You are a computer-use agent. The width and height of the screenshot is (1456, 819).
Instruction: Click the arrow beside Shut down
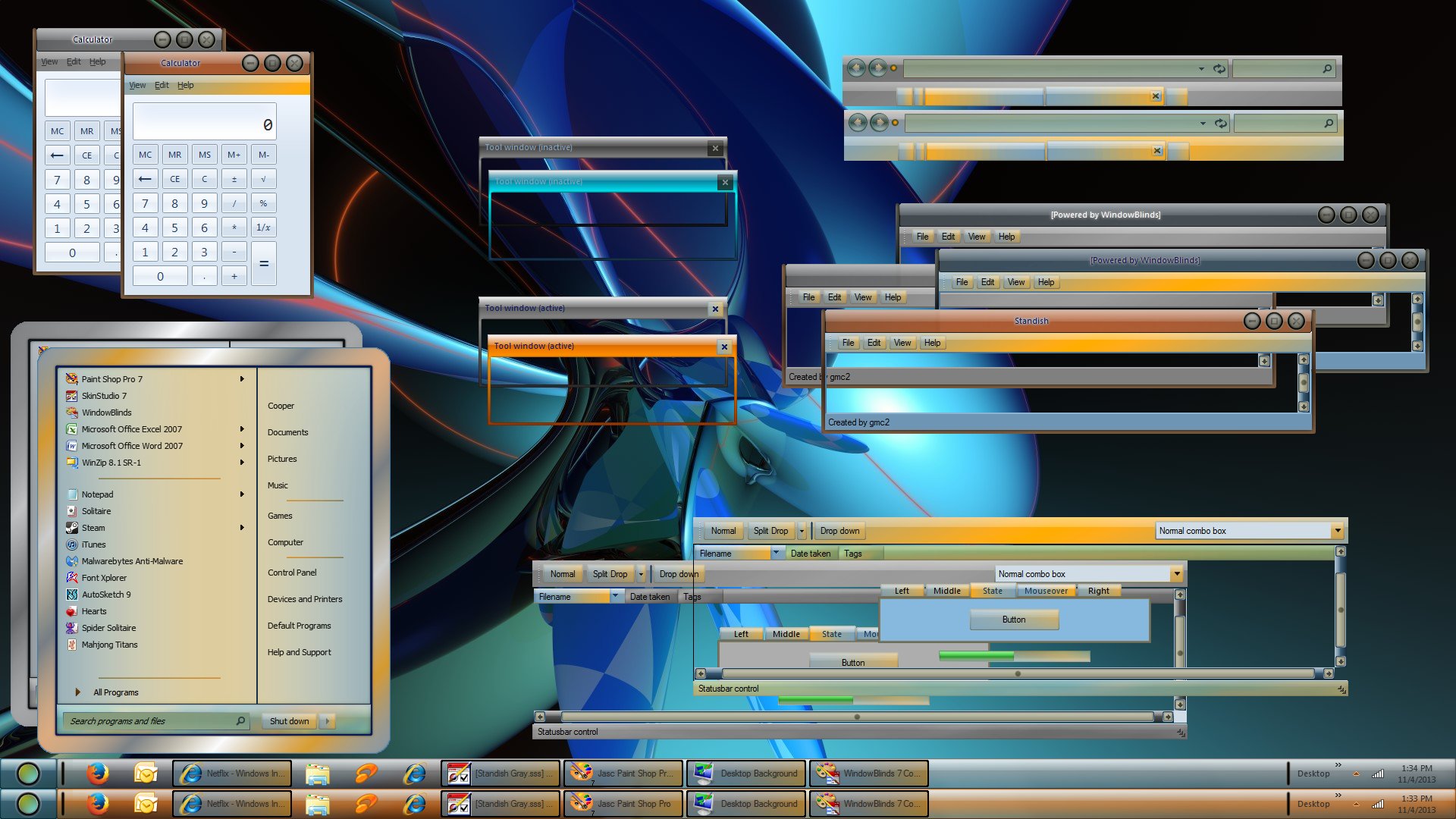point(328,721)
